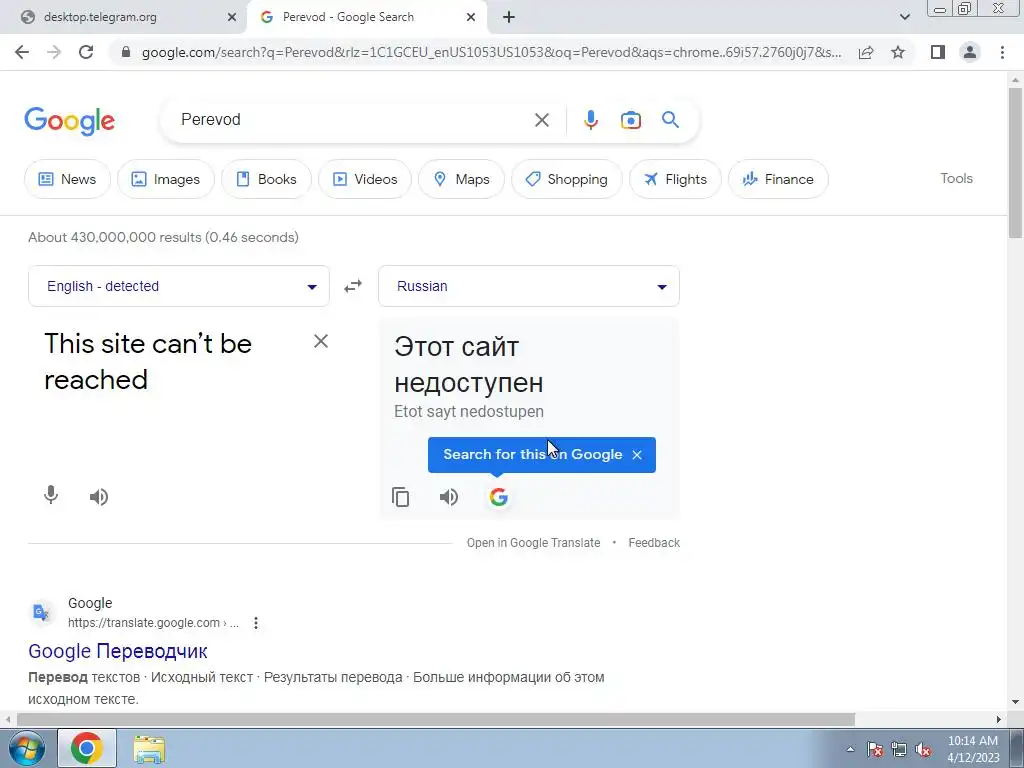Filter results by Maps

click(x=462, y=179)
